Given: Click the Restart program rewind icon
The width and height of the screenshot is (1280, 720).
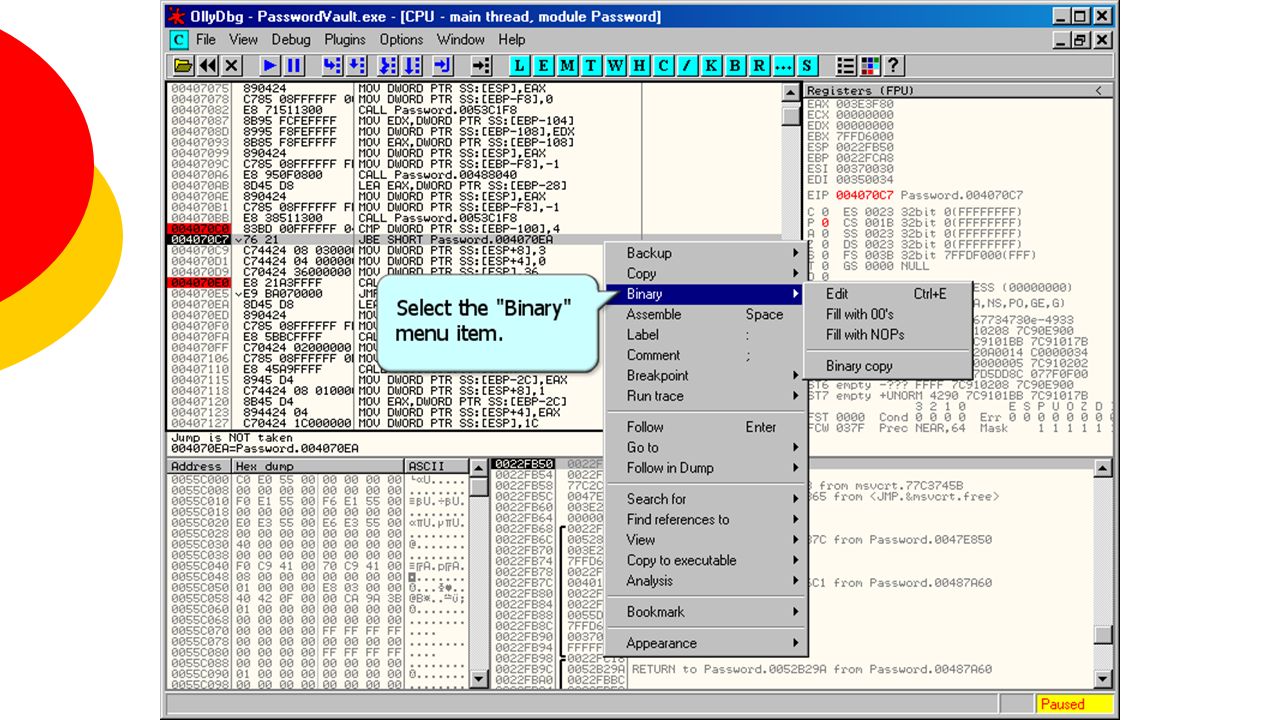Looking at the screenshot, I should pyautogui.click(x=208, y=66).
